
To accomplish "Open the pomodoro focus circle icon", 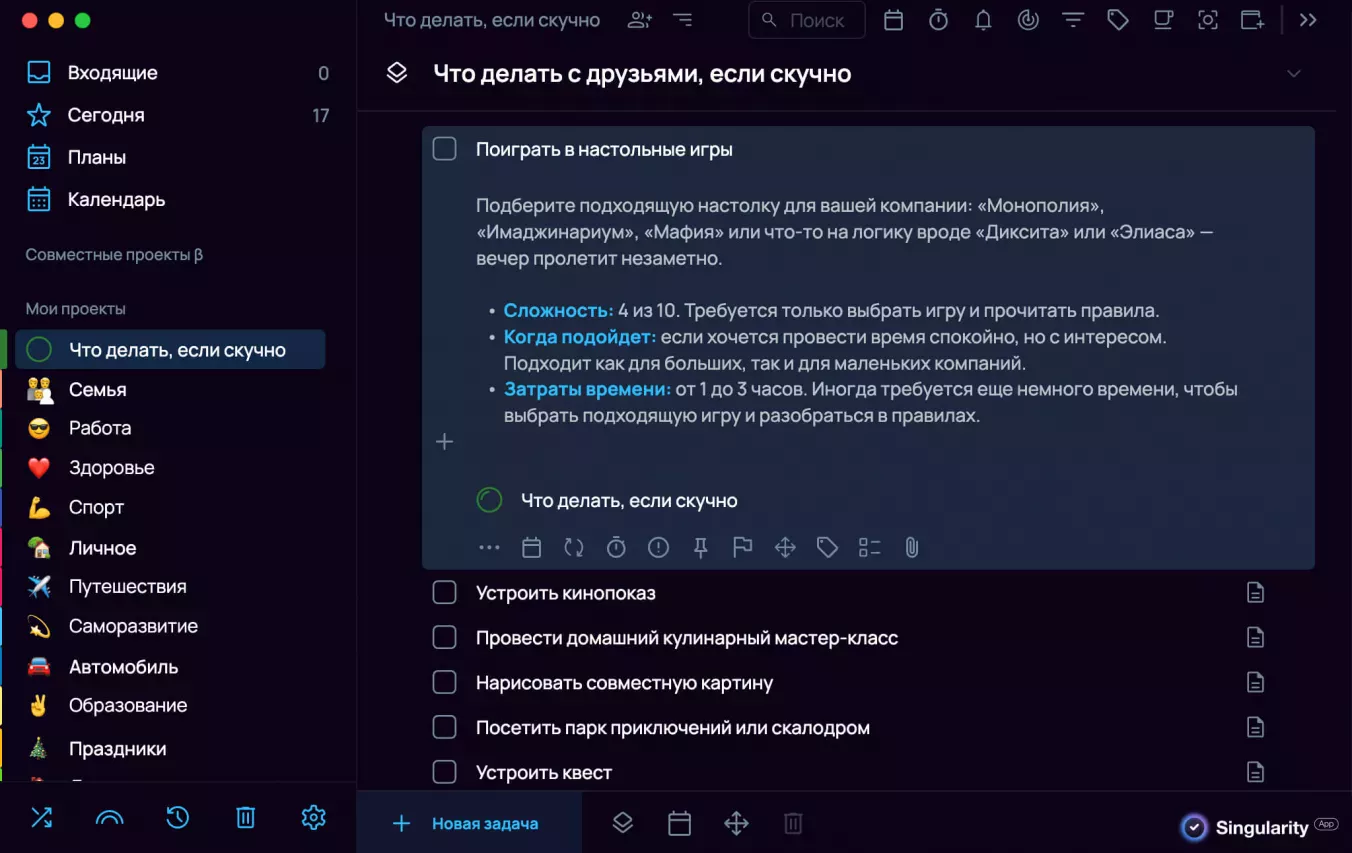I will pyautogui.click(x=1028, y=20).
